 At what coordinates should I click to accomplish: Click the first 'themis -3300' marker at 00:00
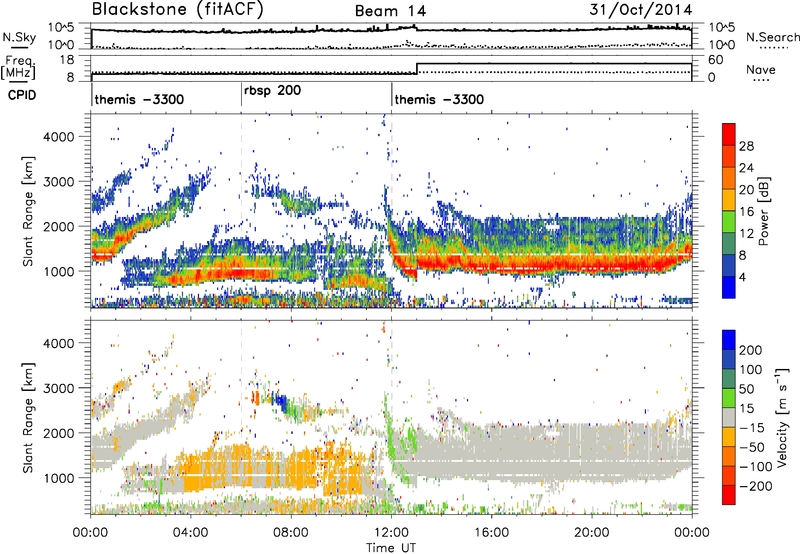139,99
